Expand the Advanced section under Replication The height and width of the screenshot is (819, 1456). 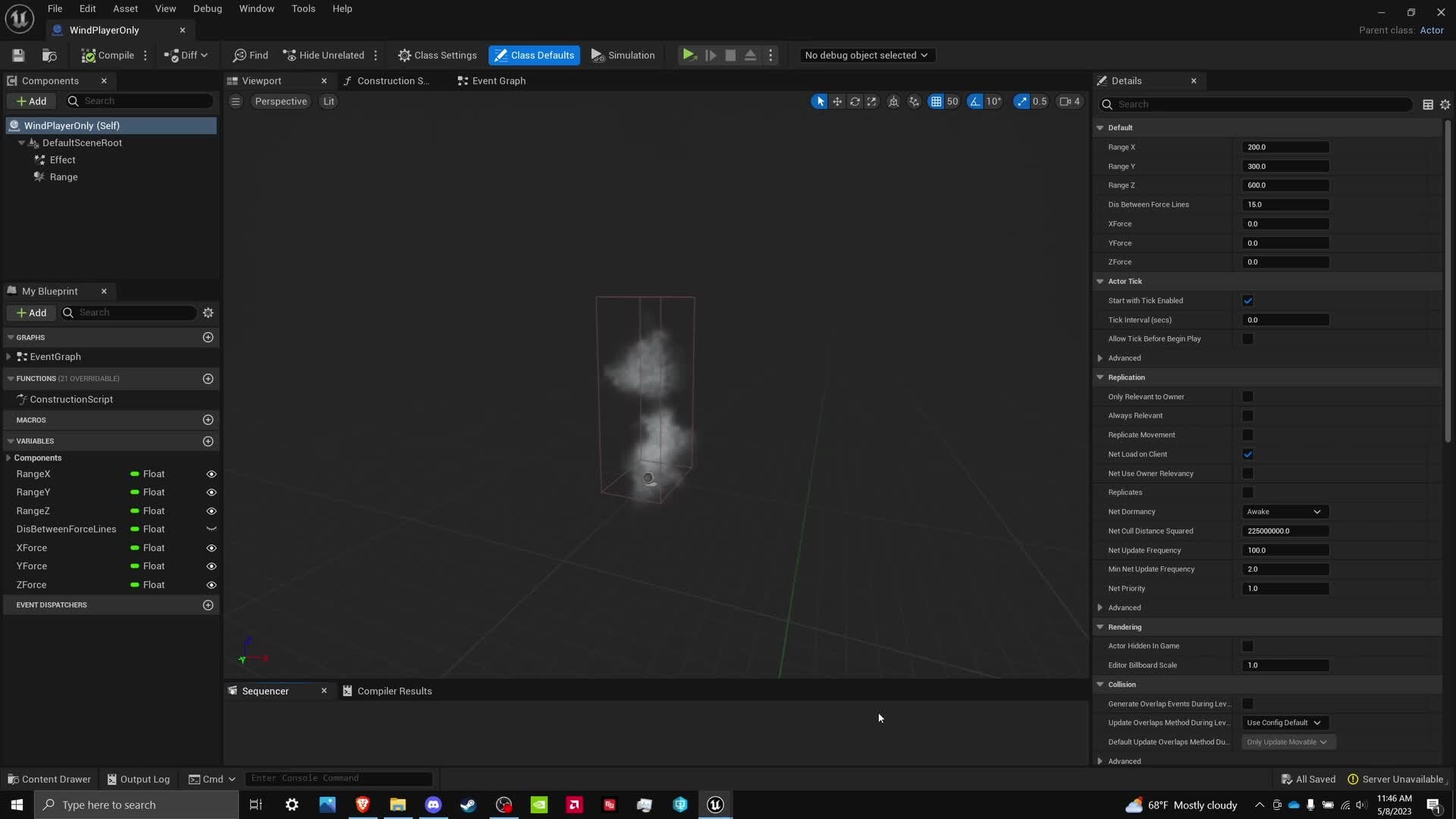[1124, 607]
